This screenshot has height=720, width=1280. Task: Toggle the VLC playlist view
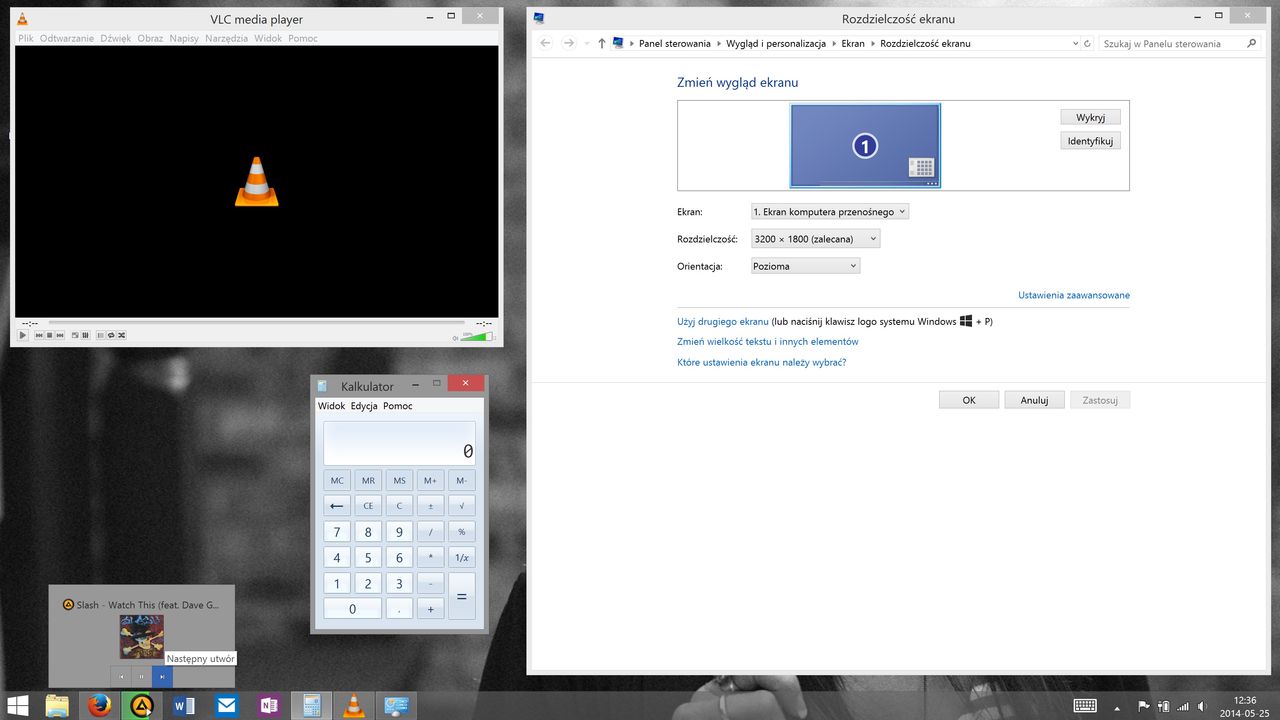pos(101,335)
